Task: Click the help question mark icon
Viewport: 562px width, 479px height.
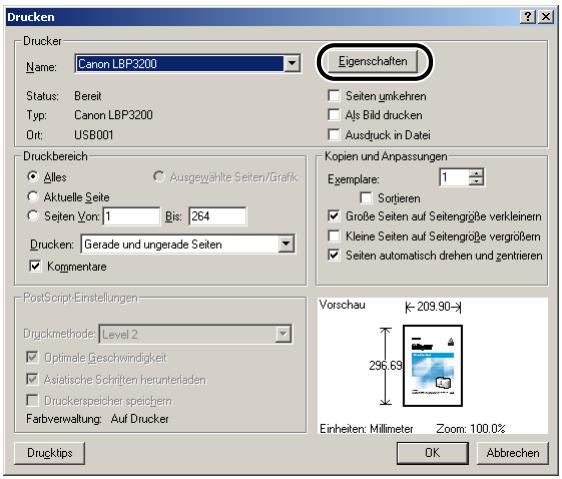Action: click(x=528, y=16)
